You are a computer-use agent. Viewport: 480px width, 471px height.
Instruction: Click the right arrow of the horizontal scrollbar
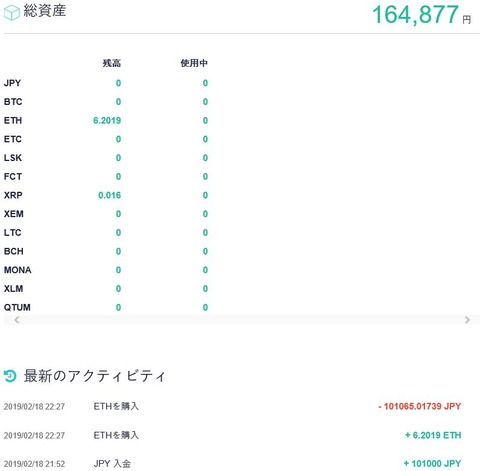(467, 320)
